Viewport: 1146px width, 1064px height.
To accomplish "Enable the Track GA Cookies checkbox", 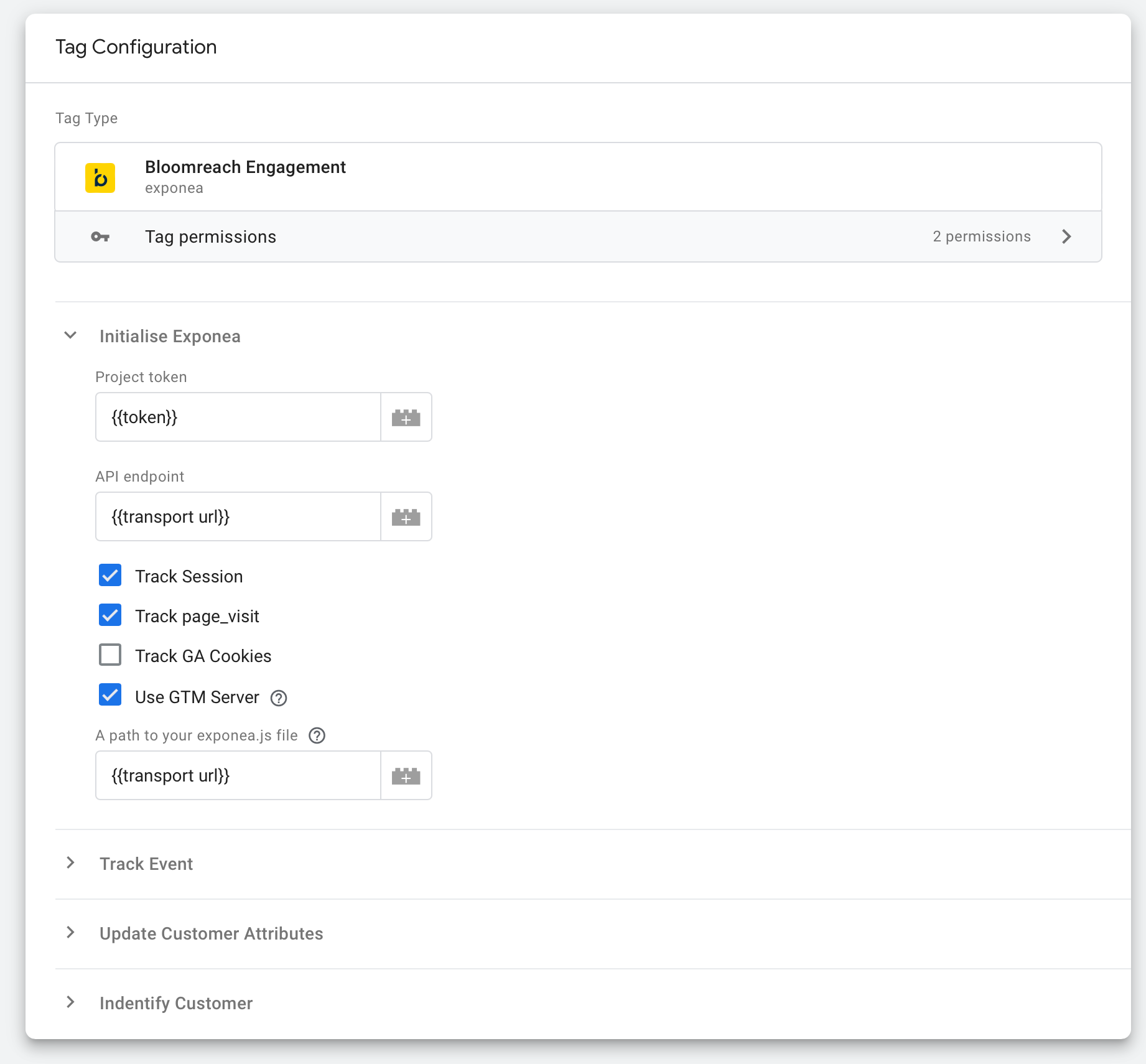I will [x=110, y=655].
